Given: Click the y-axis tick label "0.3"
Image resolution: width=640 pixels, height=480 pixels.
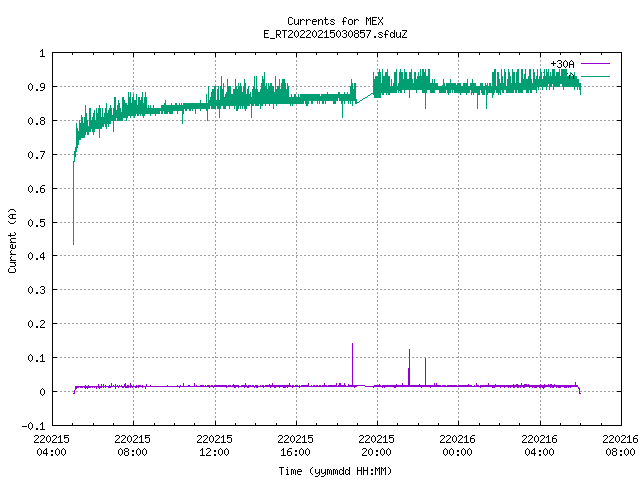Looking at the screenshot, I should click(36, 290).
